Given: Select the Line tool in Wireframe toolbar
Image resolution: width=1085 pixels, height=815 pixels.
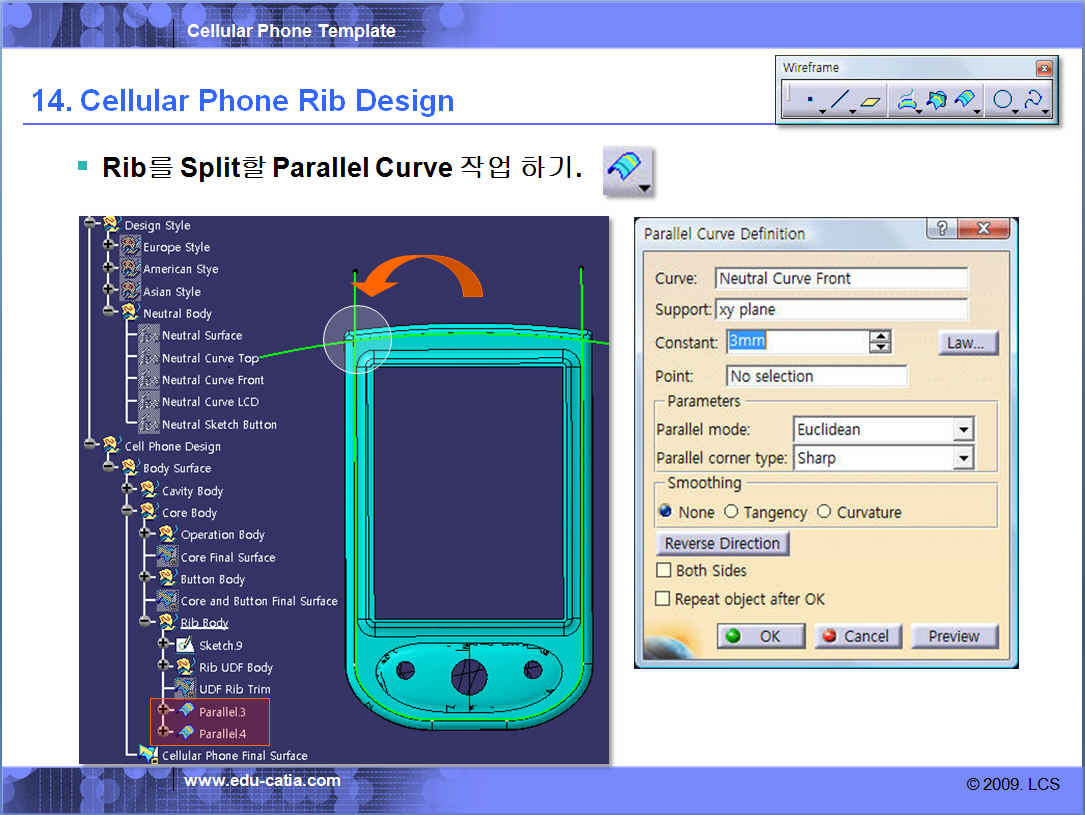Looking at the screenshot, I should click(840, 101).
